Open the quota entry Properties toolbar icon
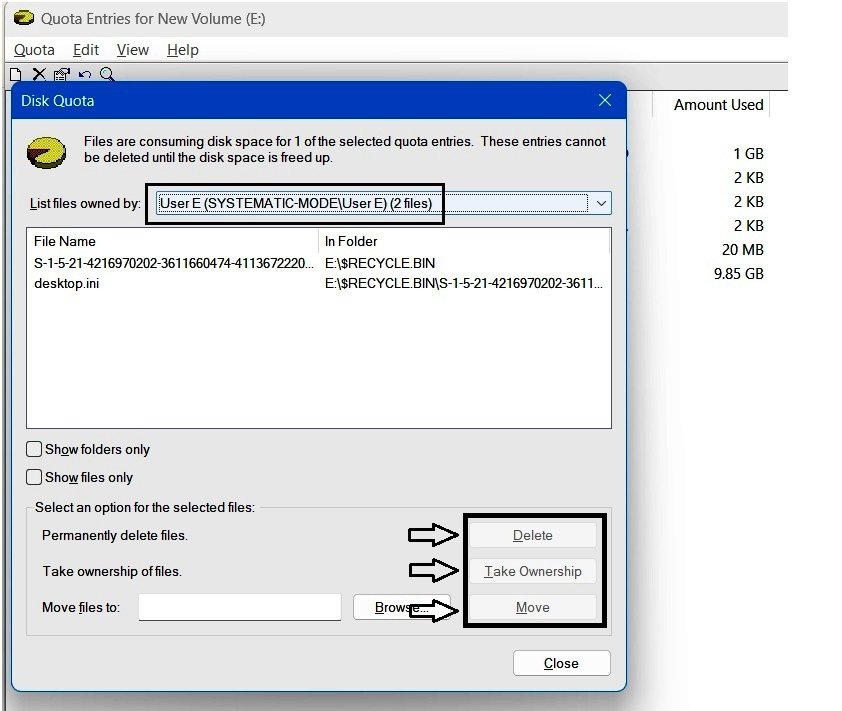The height and width of the screenshot is (711, 842). pos(62,74)
